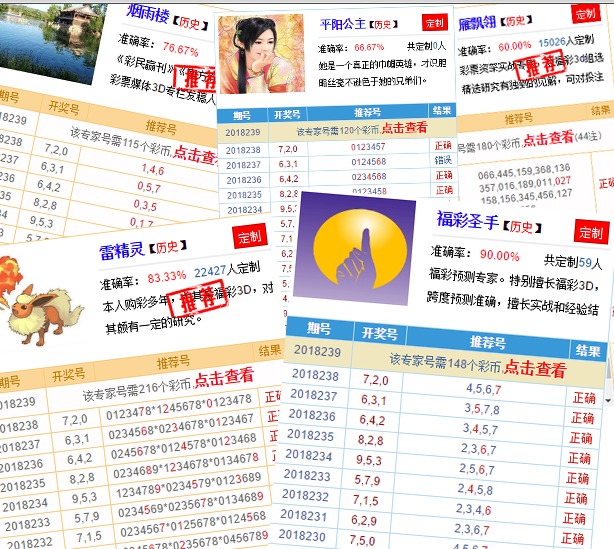Click 2018235 in 雷精灵 table
Viewport: 614px width, 549px height.
click(23, 486)
